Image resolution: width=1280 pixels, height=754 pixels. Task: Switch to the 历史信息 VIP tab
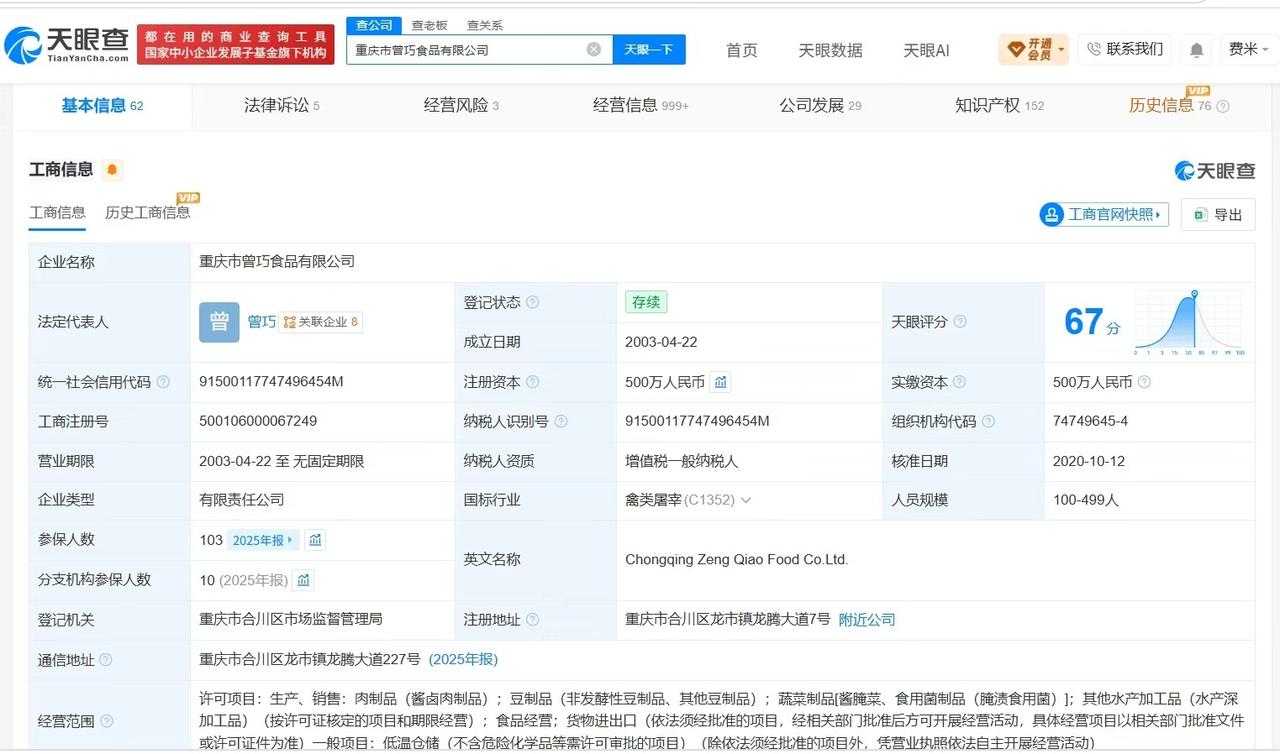tap(1169, 105)
